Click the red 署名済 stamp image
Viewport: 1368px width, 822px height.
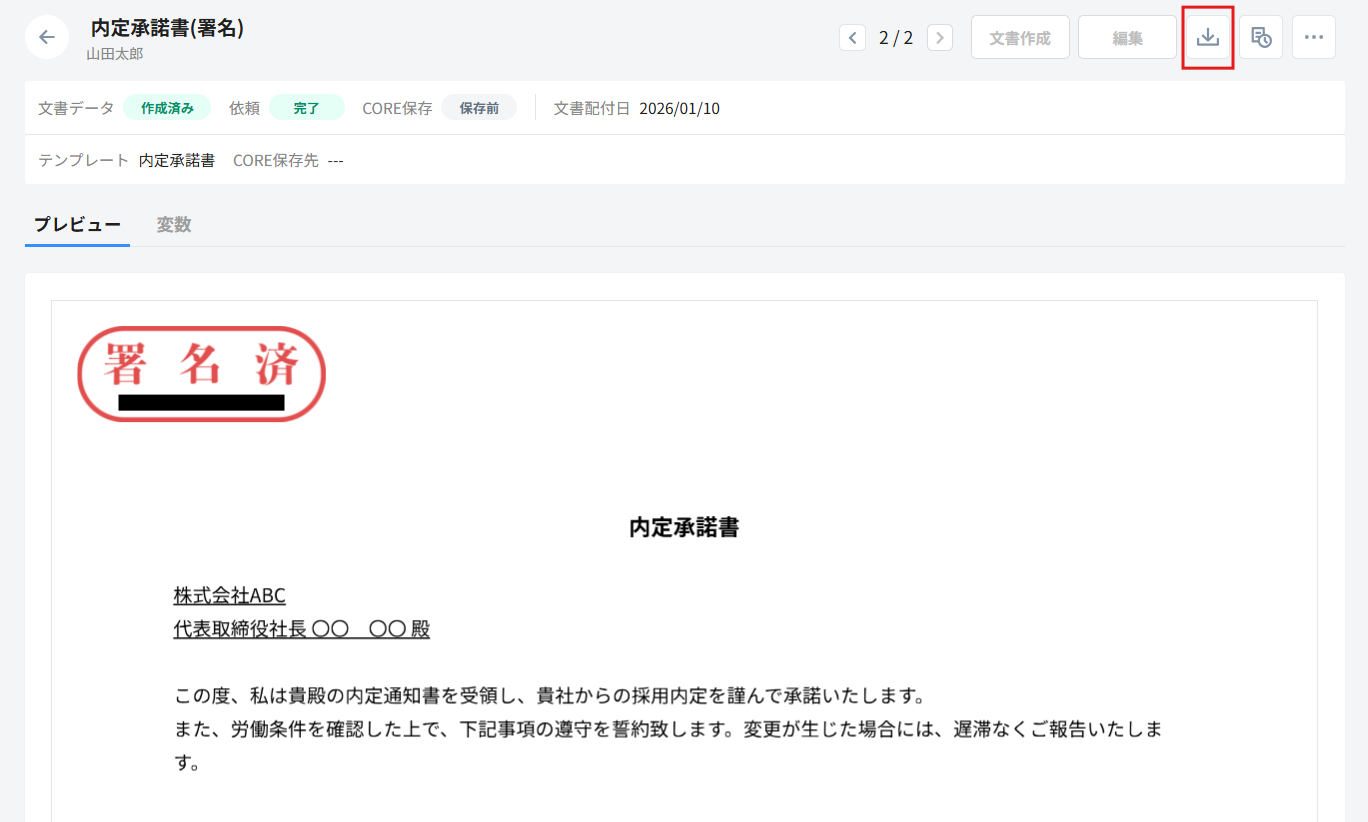202,373
